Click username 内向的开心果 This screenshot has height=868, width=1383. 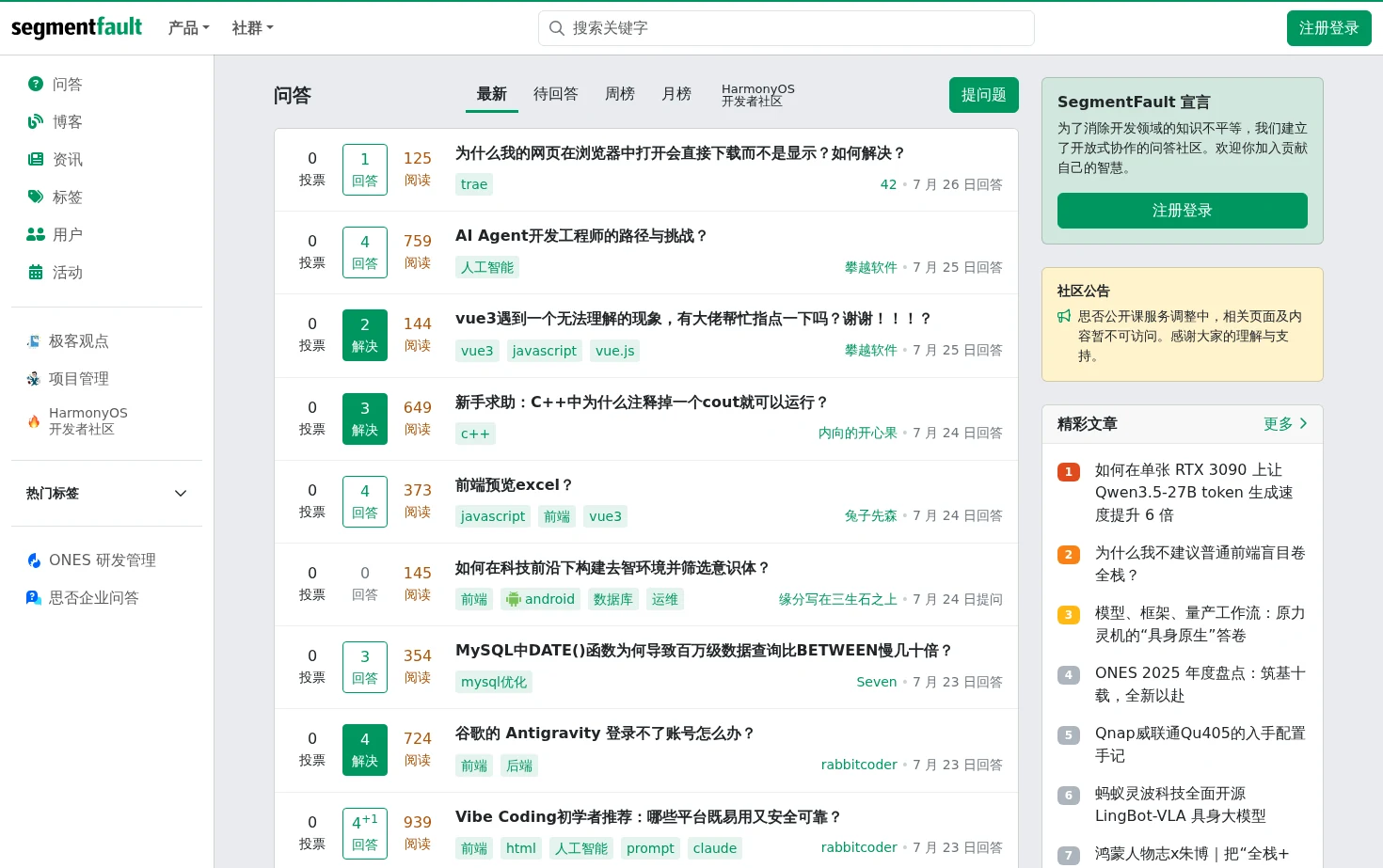858,434
